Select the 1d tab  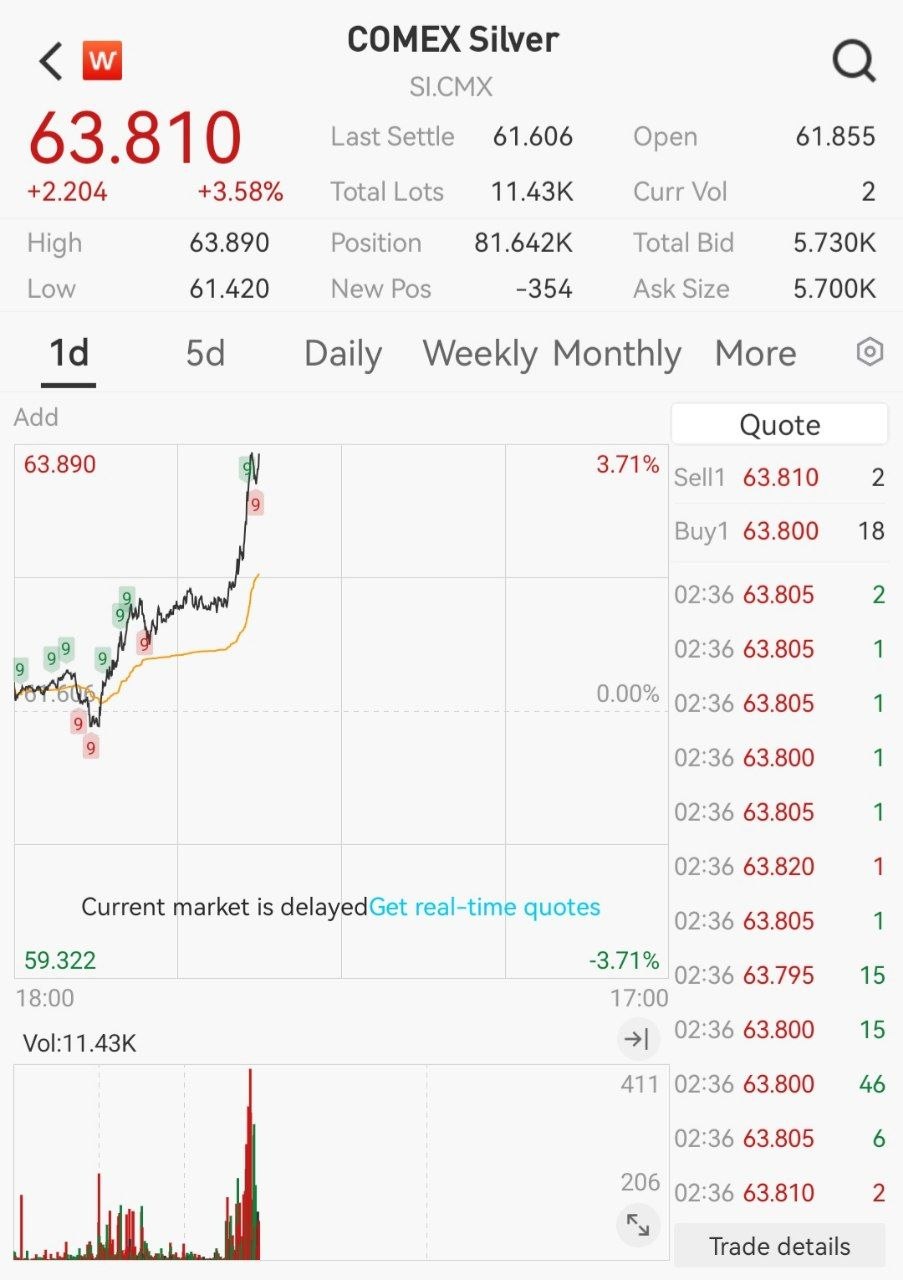(69, 353)
